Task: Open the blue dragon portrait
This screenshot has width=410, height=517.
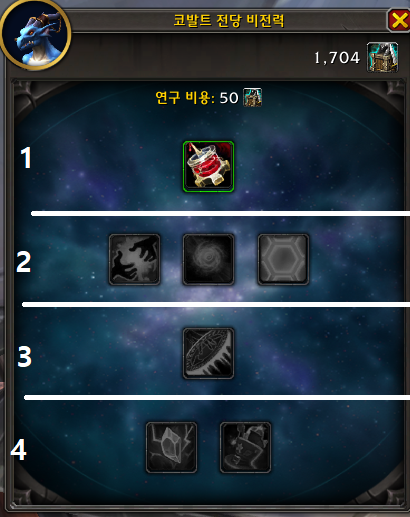Action: pos(35,35)
